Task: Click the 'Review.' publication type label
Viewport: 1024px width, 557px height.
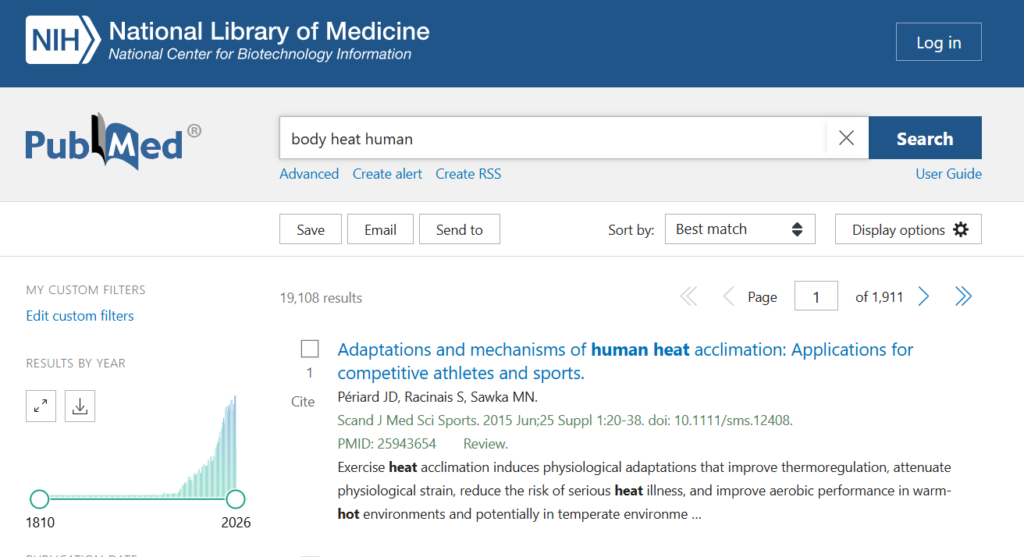Action: pyautogui.click(x=485, y=444)
